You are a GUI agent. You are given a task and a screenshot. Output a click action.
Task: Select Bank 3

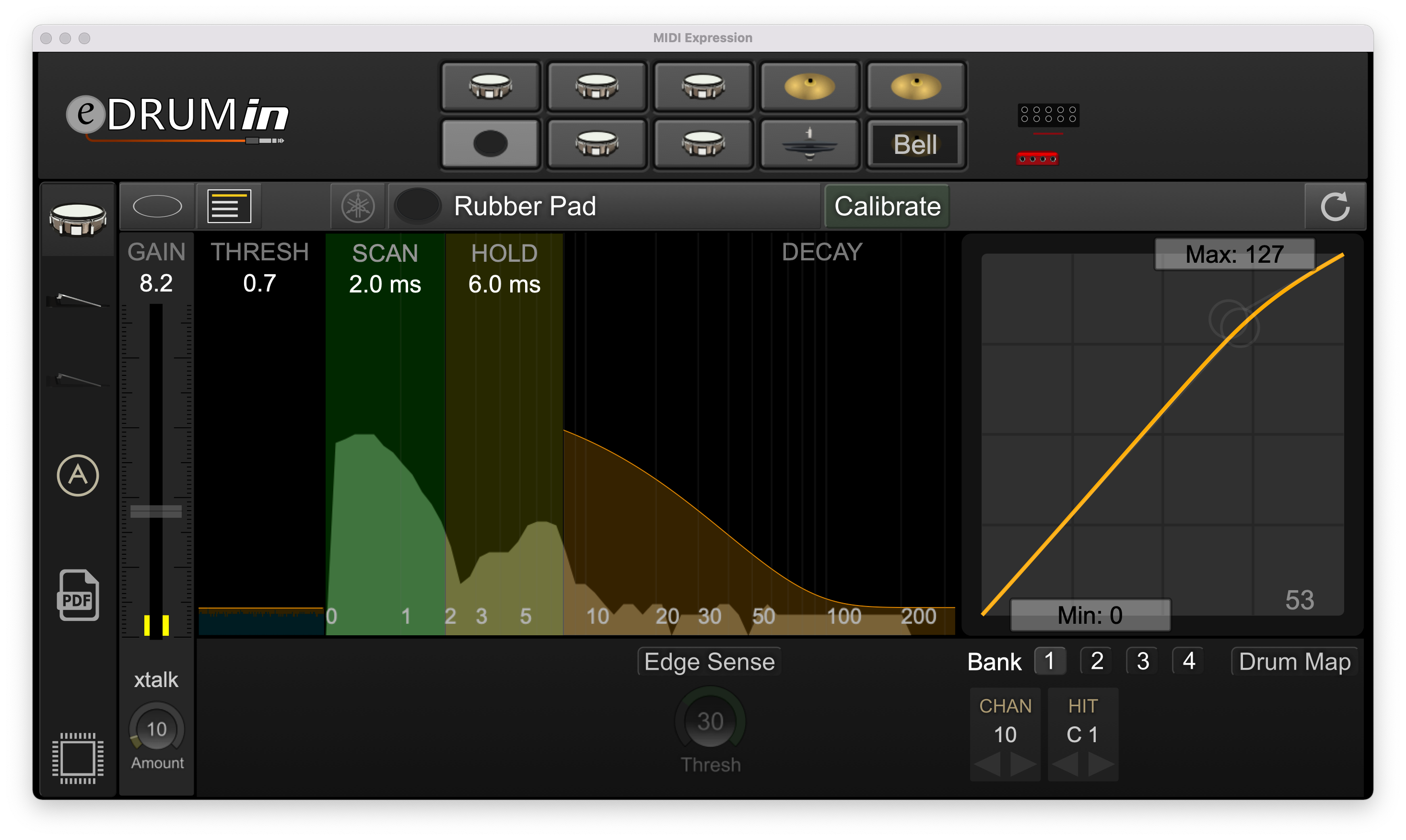coord(1143,661)
